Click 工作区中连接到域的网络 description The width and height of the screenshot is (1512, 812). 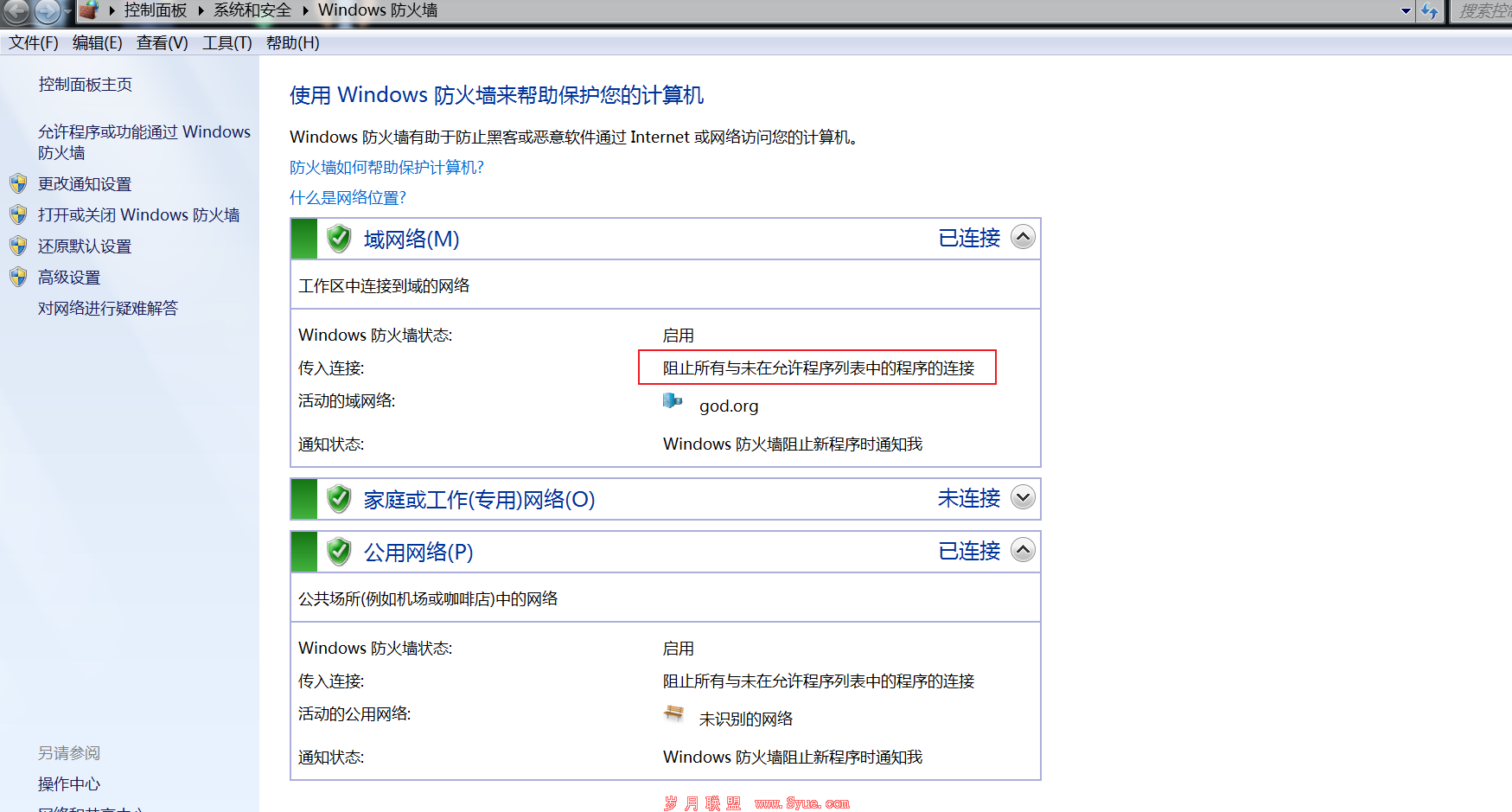384,285
